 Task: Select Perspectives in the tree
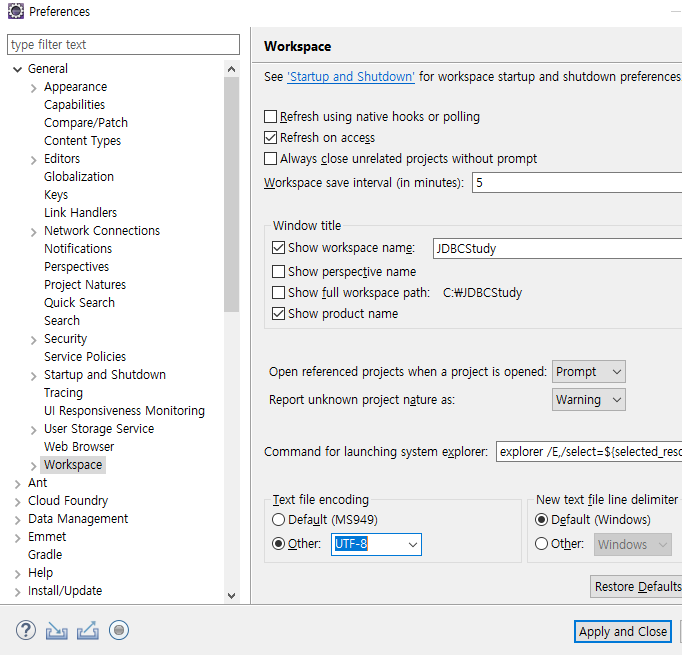tap(77, 267)
